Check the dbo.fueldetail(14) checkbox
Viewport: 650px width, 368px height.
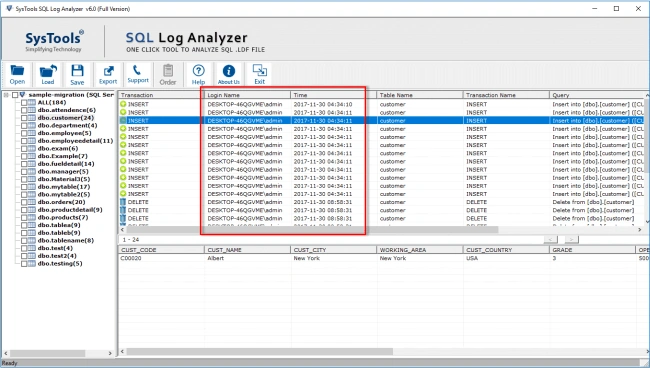pyautogui.click(x=24, y=164)
